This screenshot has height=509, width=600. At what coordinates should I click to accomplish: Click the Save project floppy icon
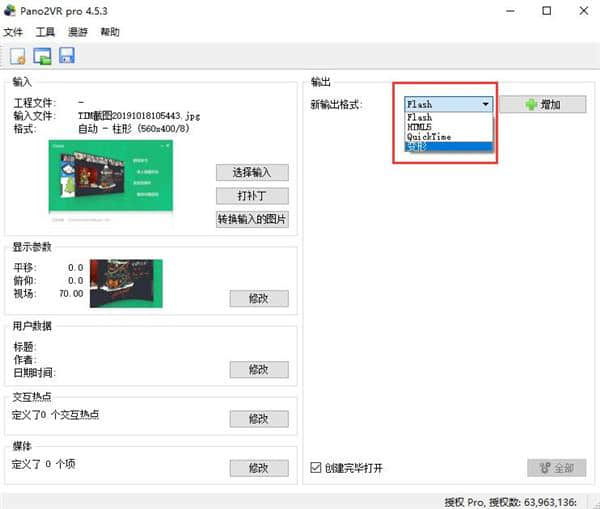coord(67,55)
